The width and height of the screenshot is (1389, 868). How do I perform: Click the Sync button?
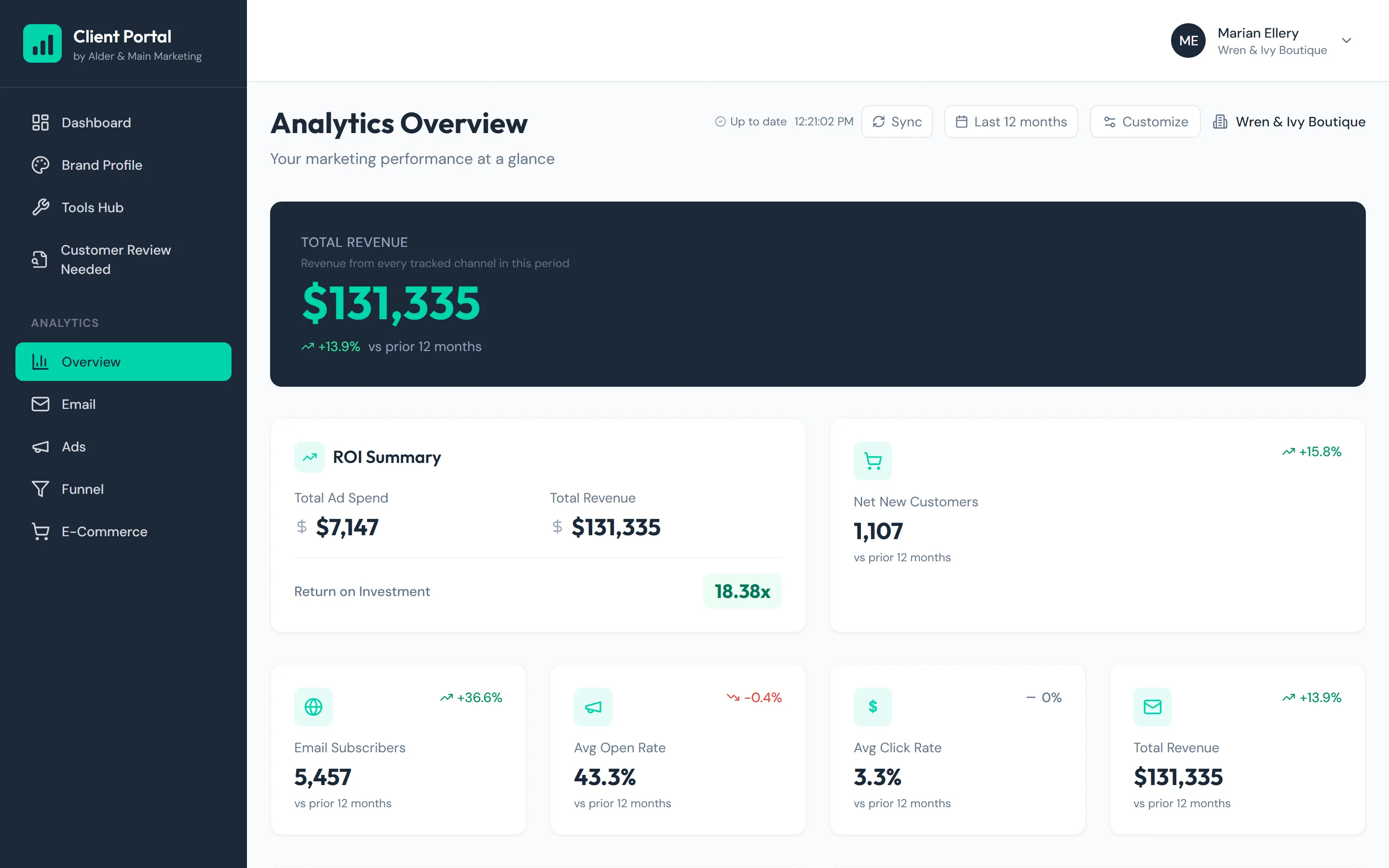point(897,122)
